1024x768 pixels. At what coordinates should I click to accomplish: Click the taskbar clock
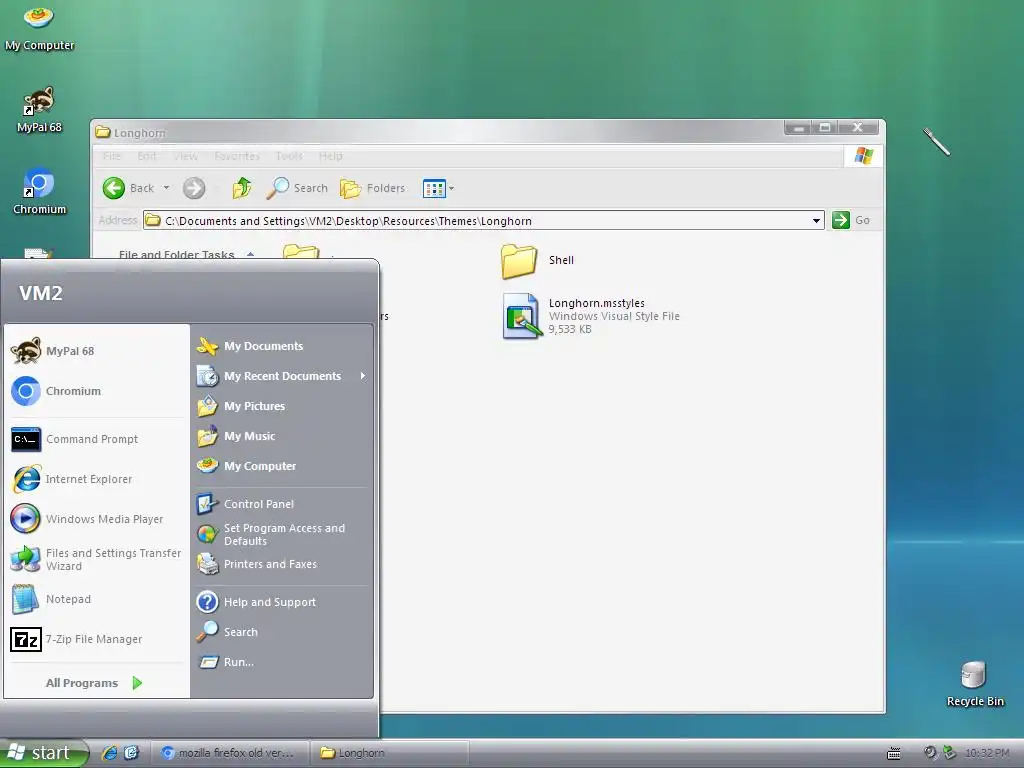(987, 753)
